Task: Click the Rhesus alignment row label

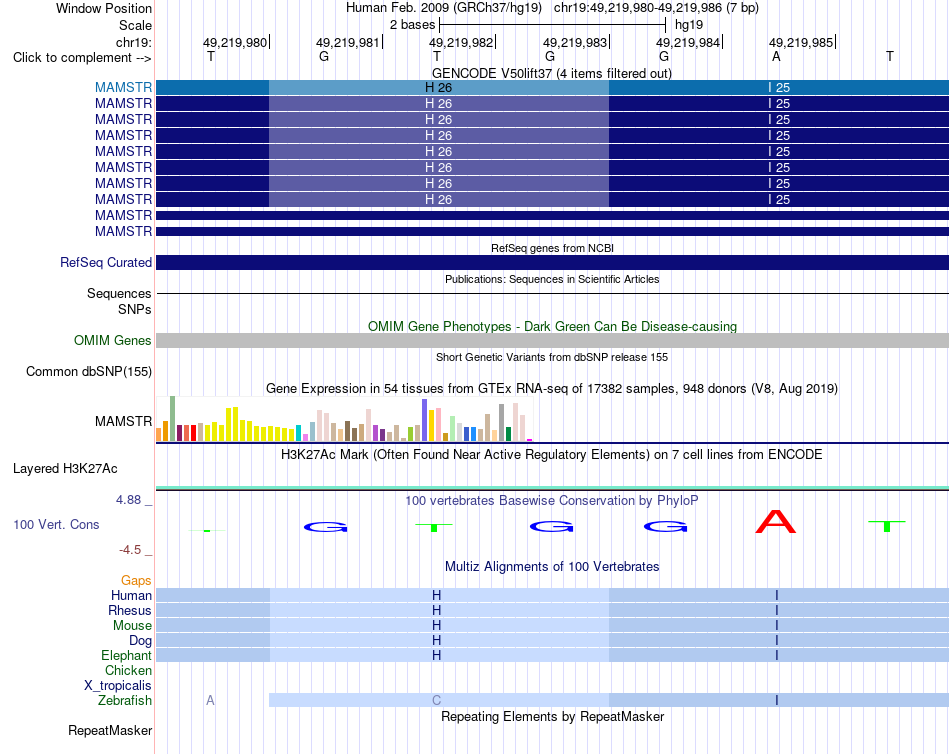Action: coord(130,610)
